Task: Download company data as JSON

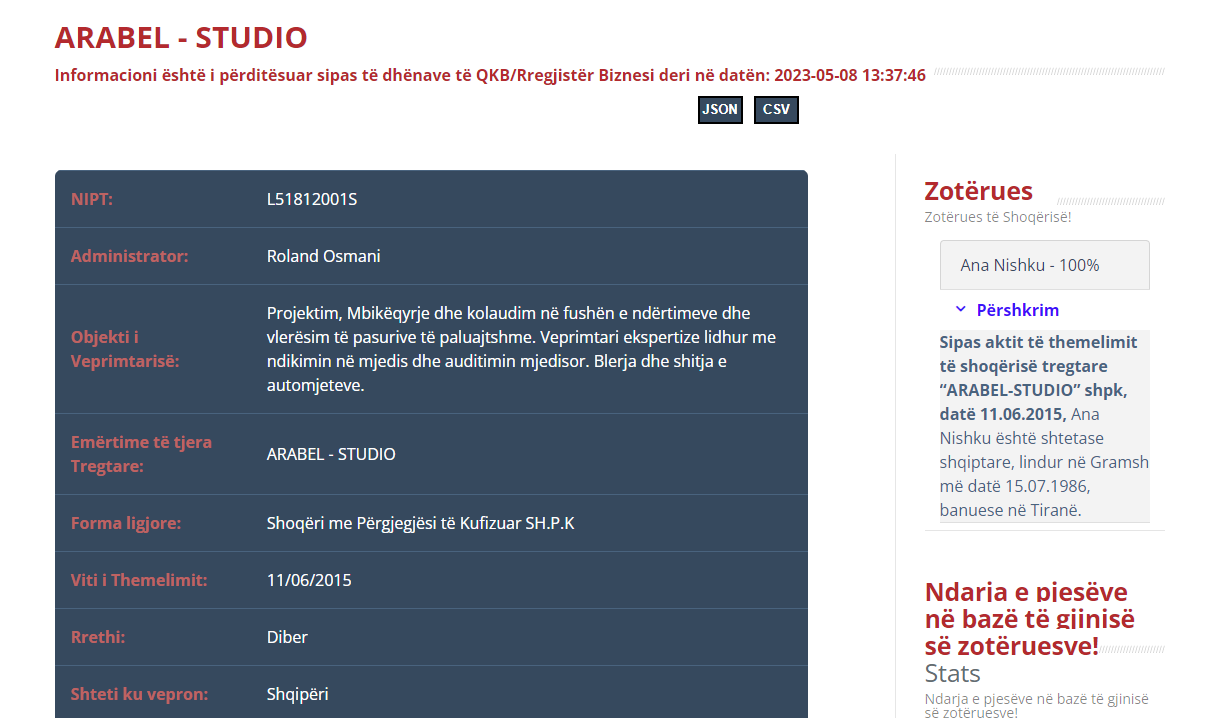Action: (720, 110)
